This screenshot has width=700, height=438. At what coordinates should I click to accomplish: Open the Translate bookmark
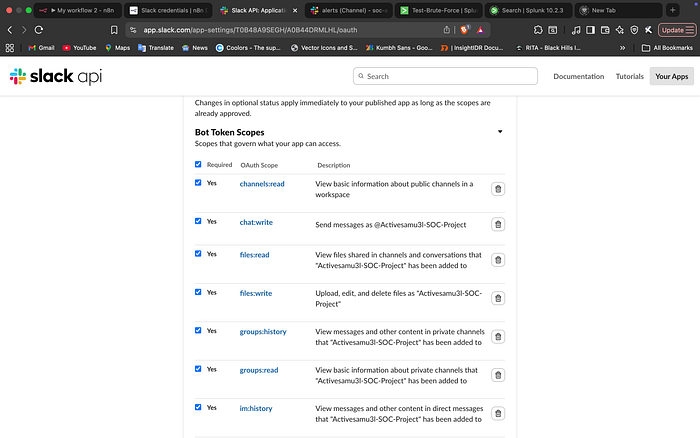[x=156, y=48]
